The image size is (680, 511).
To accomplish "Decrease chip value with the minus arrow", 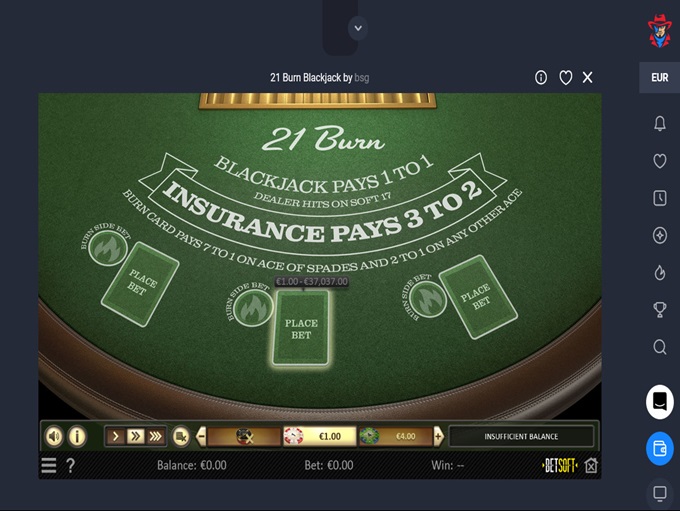I will (201, 436).
